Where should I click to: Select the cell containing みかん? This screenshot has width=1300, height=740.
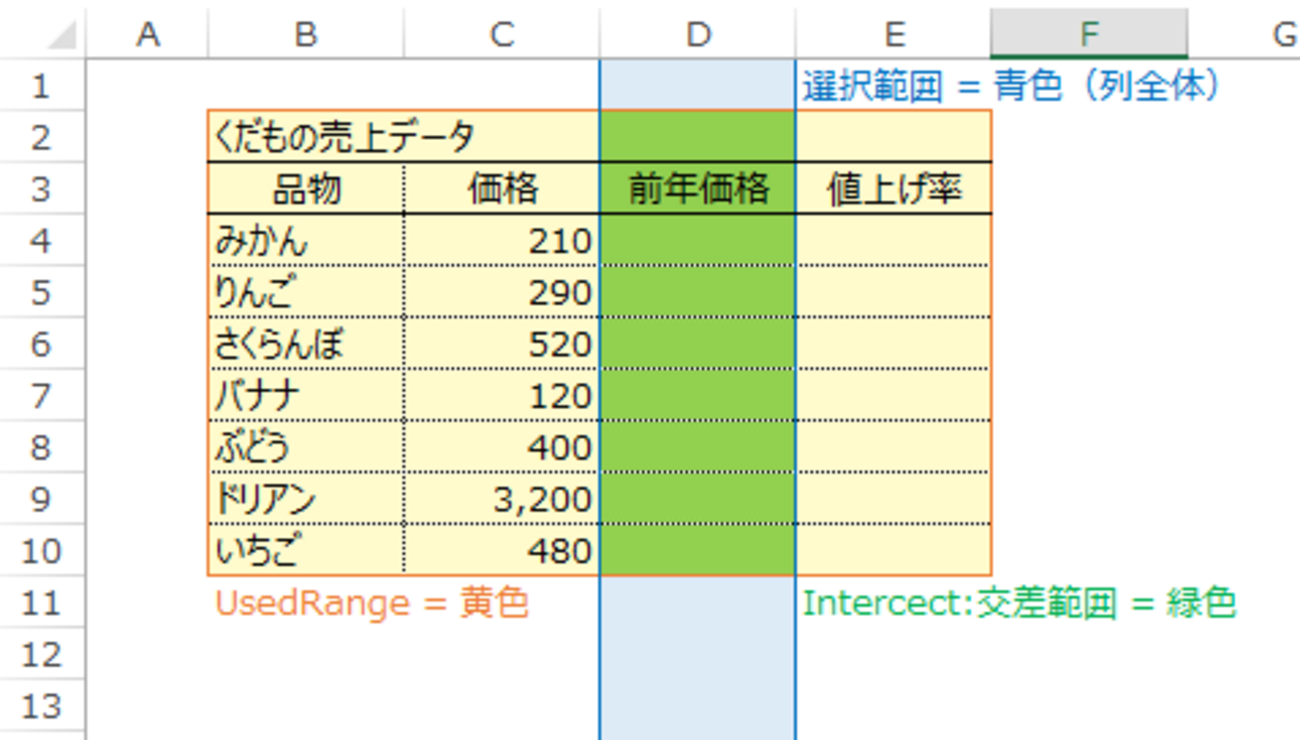pyautogui.click(x=306, y=241)
